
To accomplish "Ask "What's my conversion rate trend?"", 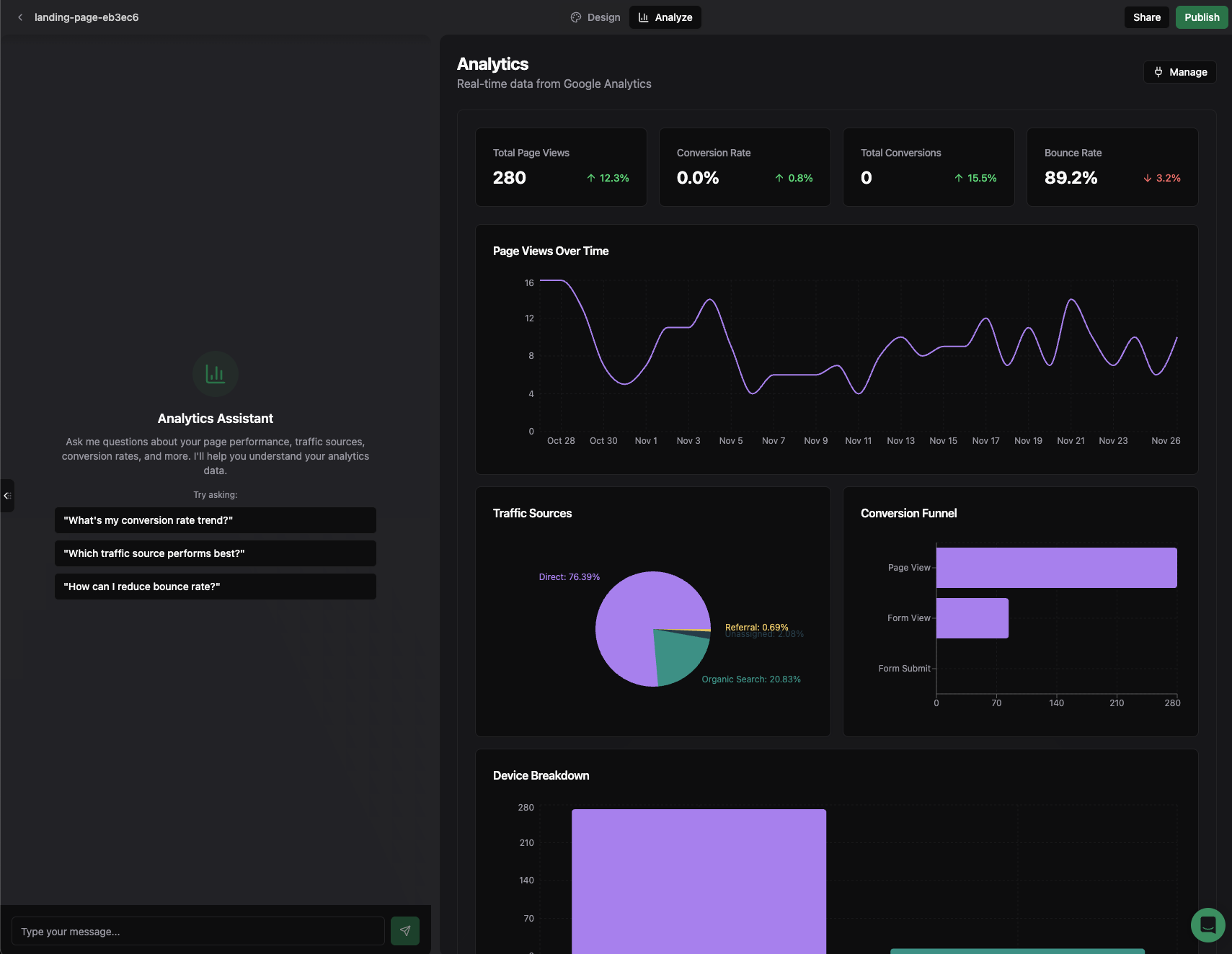I will click(x=215, y=520).
